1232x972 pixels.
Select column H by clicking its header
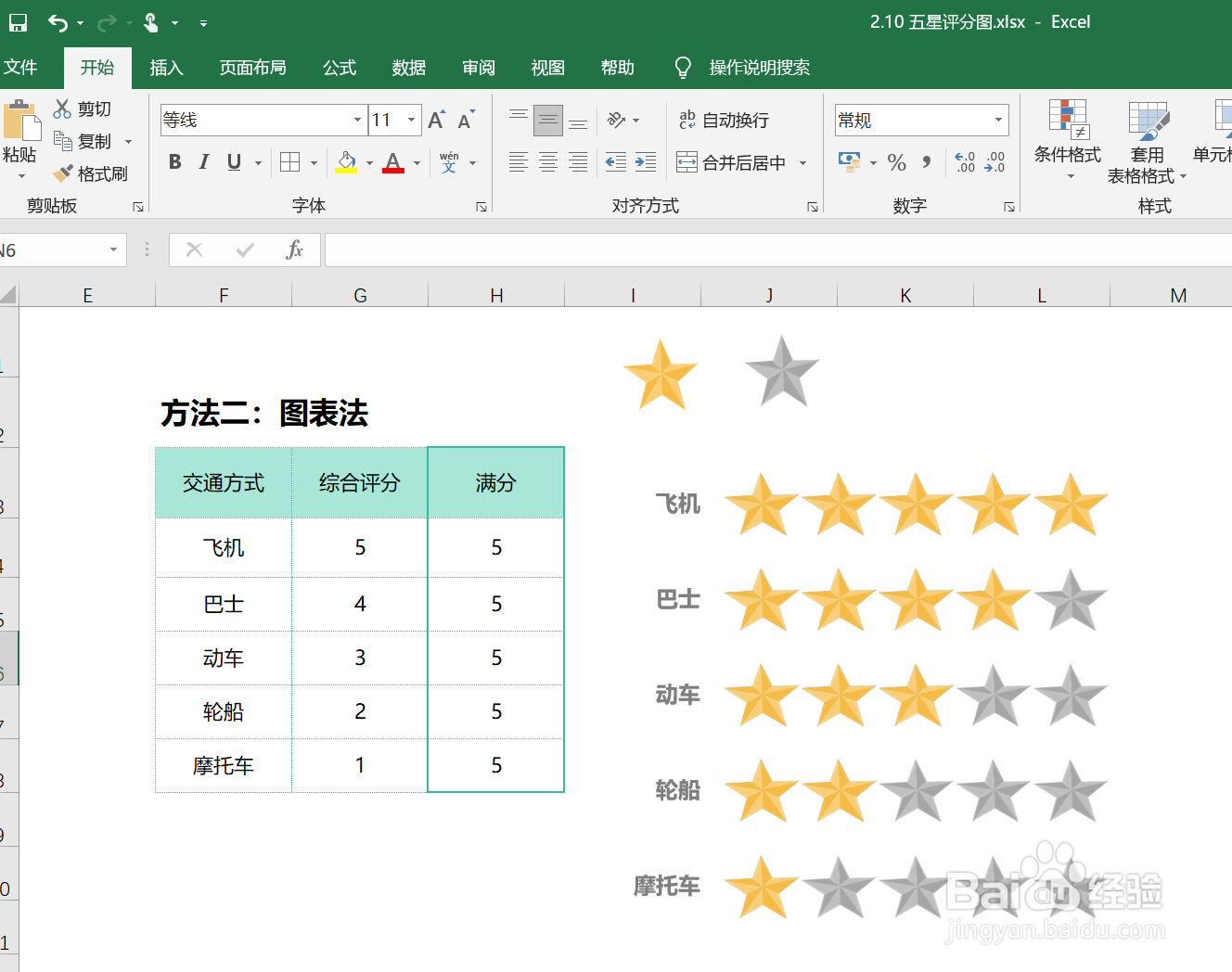(495, 294)
